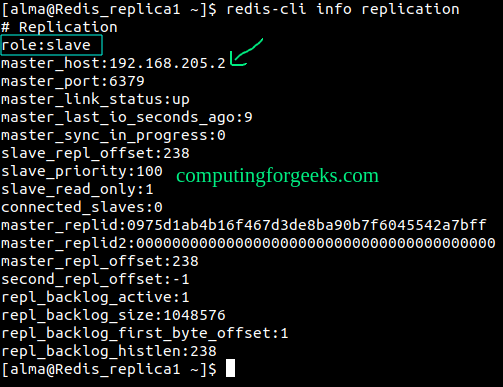Click the repl_backlog_size:1048576 line
The image size is (503, 387).
point(113,315)
